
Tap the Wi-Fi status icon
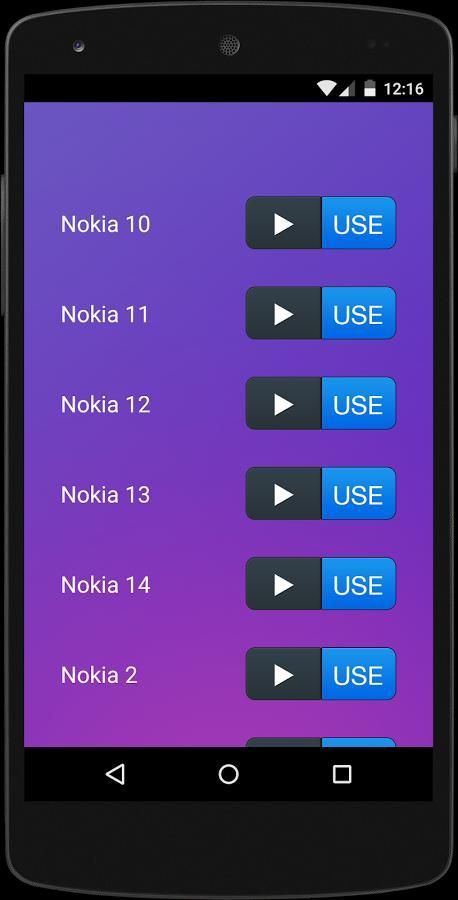tap(326, 88)
